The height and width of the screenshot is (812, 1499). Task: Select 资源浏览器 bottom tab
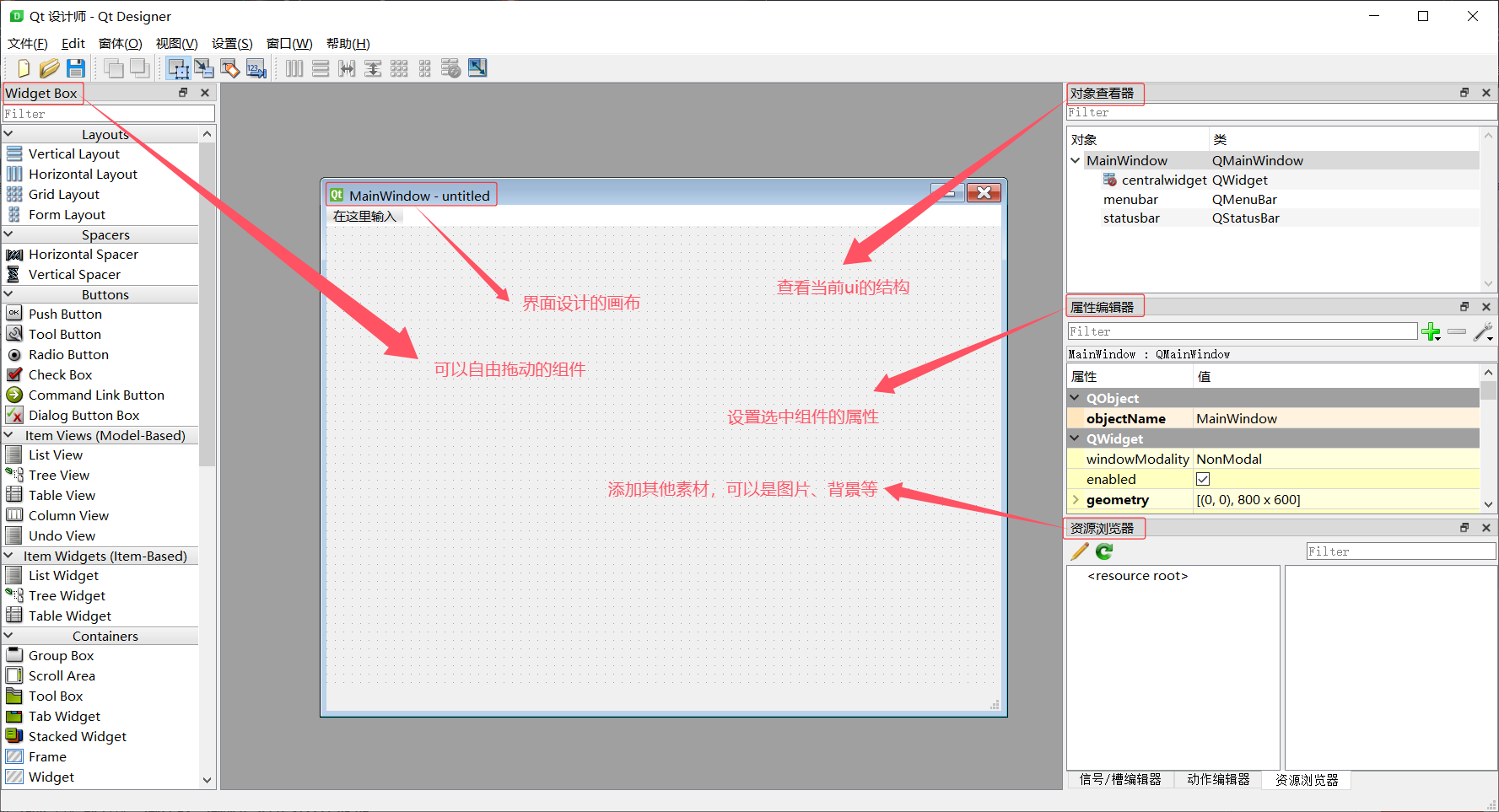[1307, 780]
